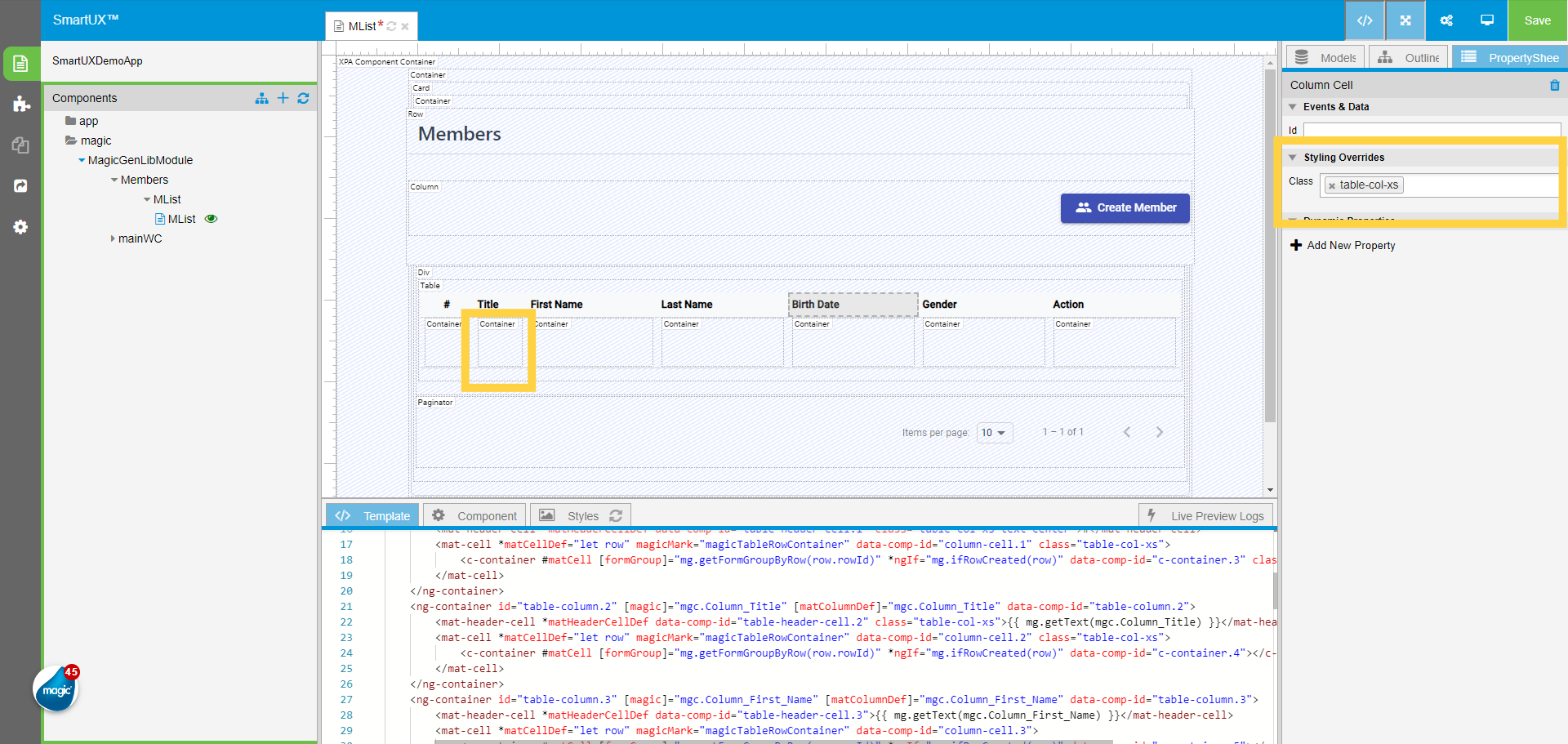Image resolution: width=1568 pixels, height=744 pixels.
Task: Switch to the Outline tab
Action: [1409, 58]
